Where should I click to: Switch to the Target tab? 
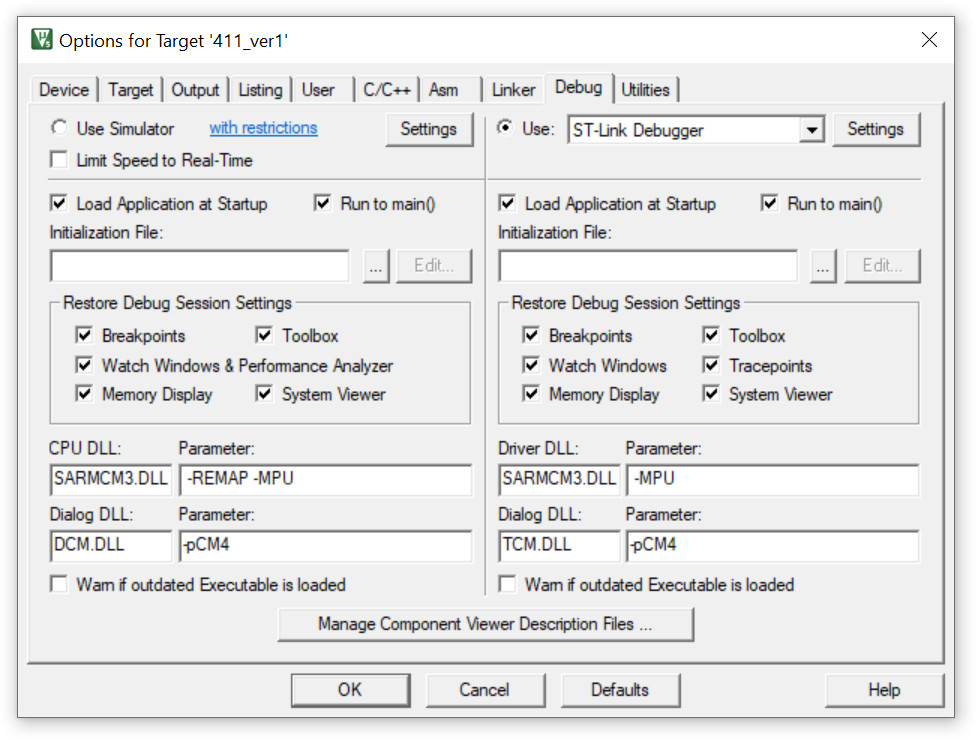pyautogui.click(x=130, y=90)
